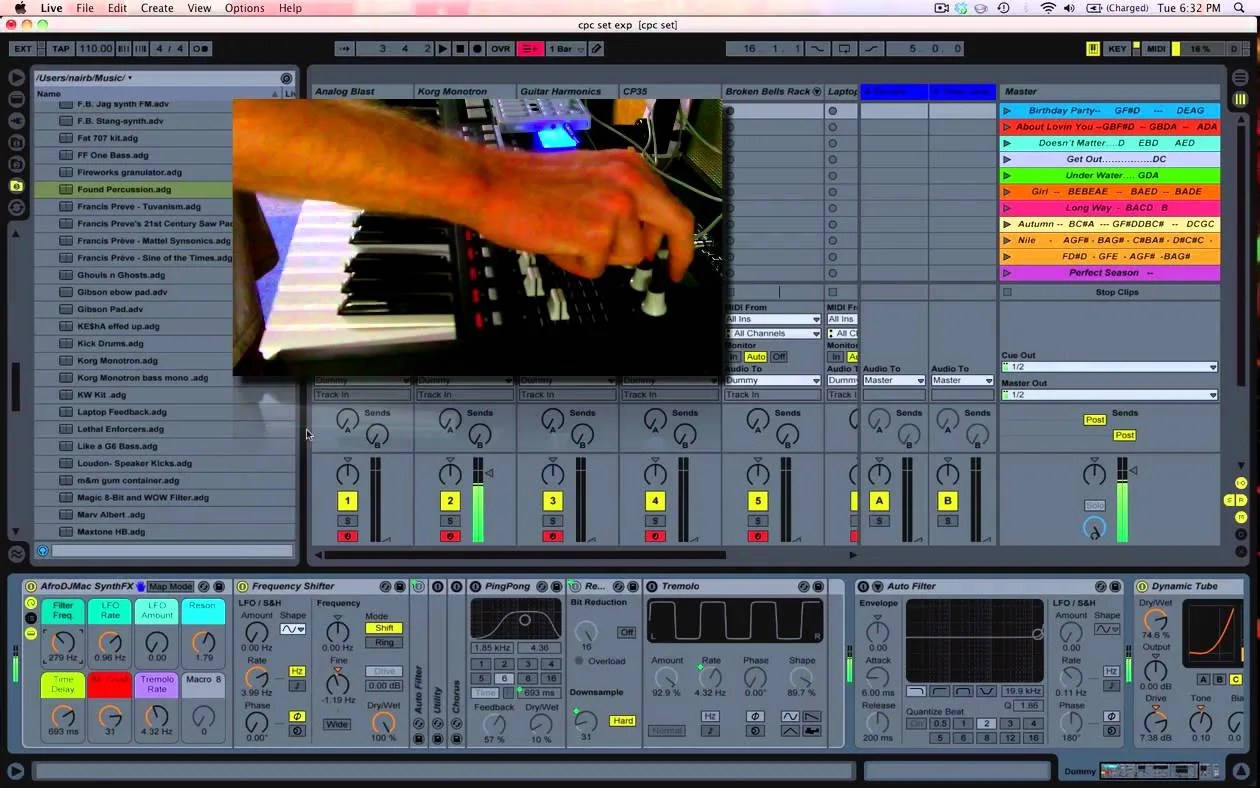Screen dimensions: 1260x788
Task: Toggle the MIDI map mode switch
Action: [1156, 48]
